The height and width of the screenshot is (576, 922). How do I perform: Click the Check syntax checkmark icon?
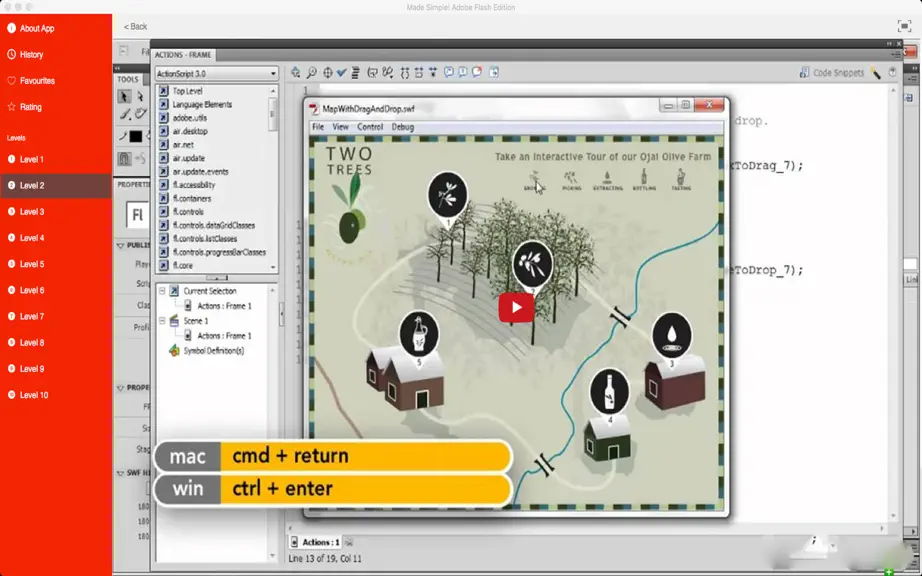(341, 72)
